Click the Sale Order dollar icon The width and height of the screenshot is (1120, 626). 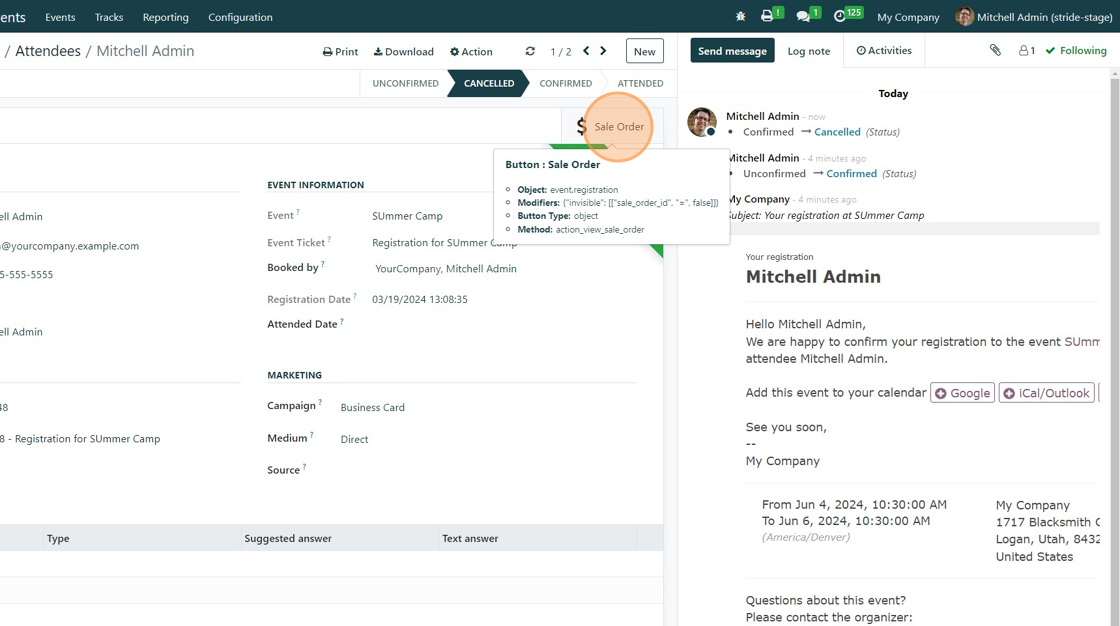click(581, 126)
